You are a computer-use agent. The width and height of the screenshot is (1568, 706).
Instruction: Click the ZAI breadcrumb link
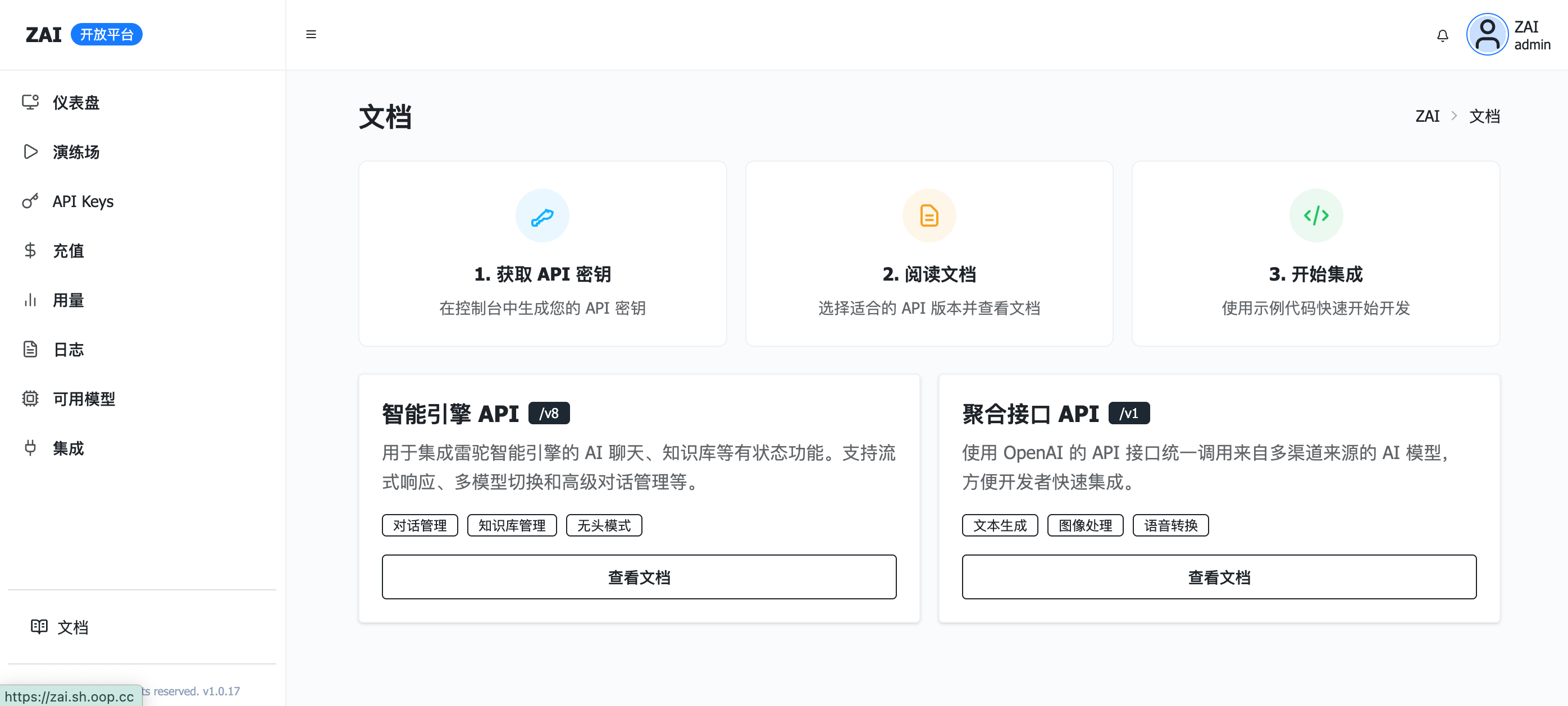pyautogui.click(x=1427, y=116)
